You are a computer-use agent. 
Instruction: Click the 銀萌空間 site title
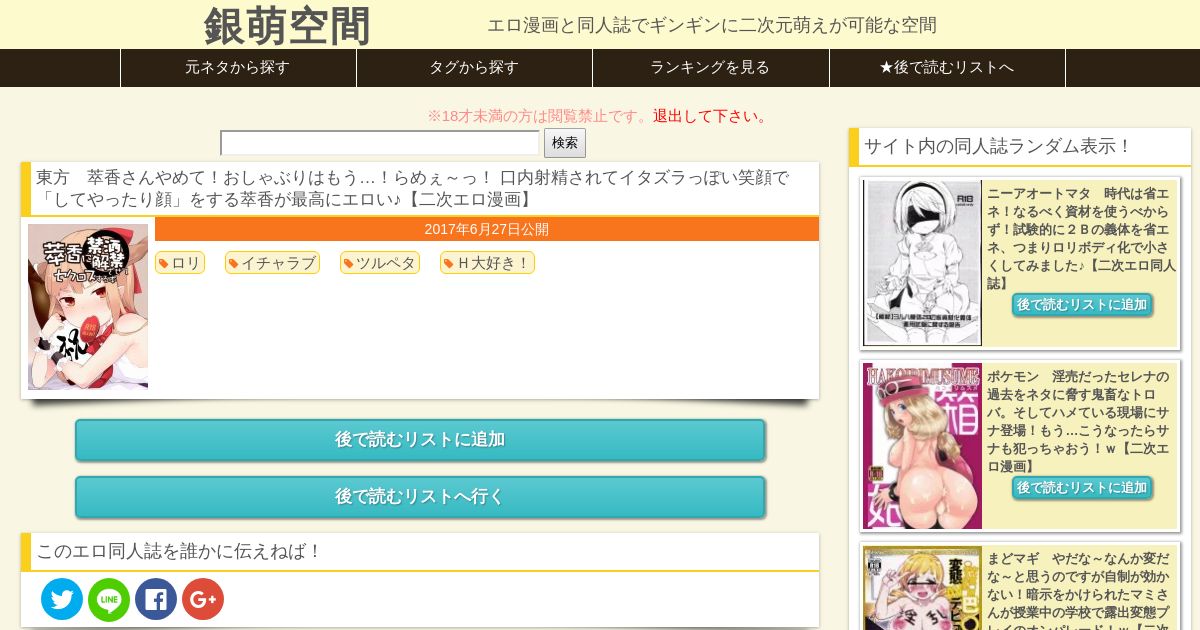[x=287, y=25]
